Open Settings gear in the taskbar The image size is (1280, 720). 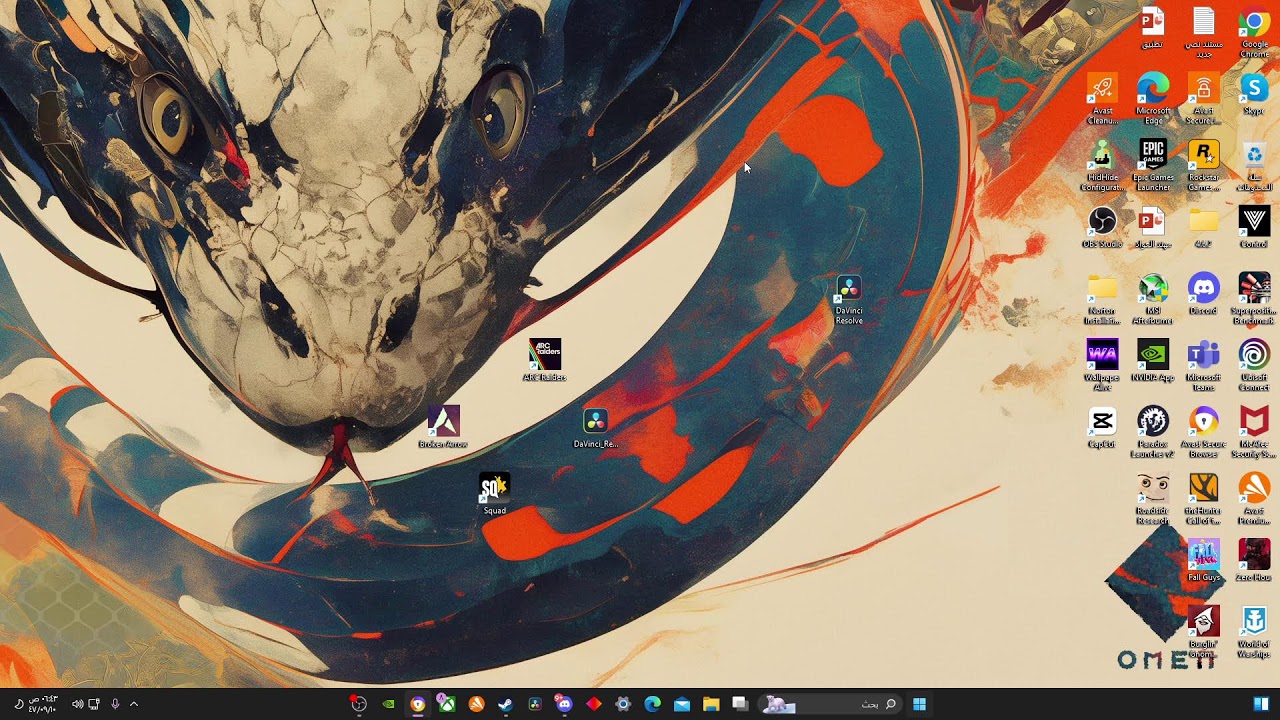(x=623, y=704)
